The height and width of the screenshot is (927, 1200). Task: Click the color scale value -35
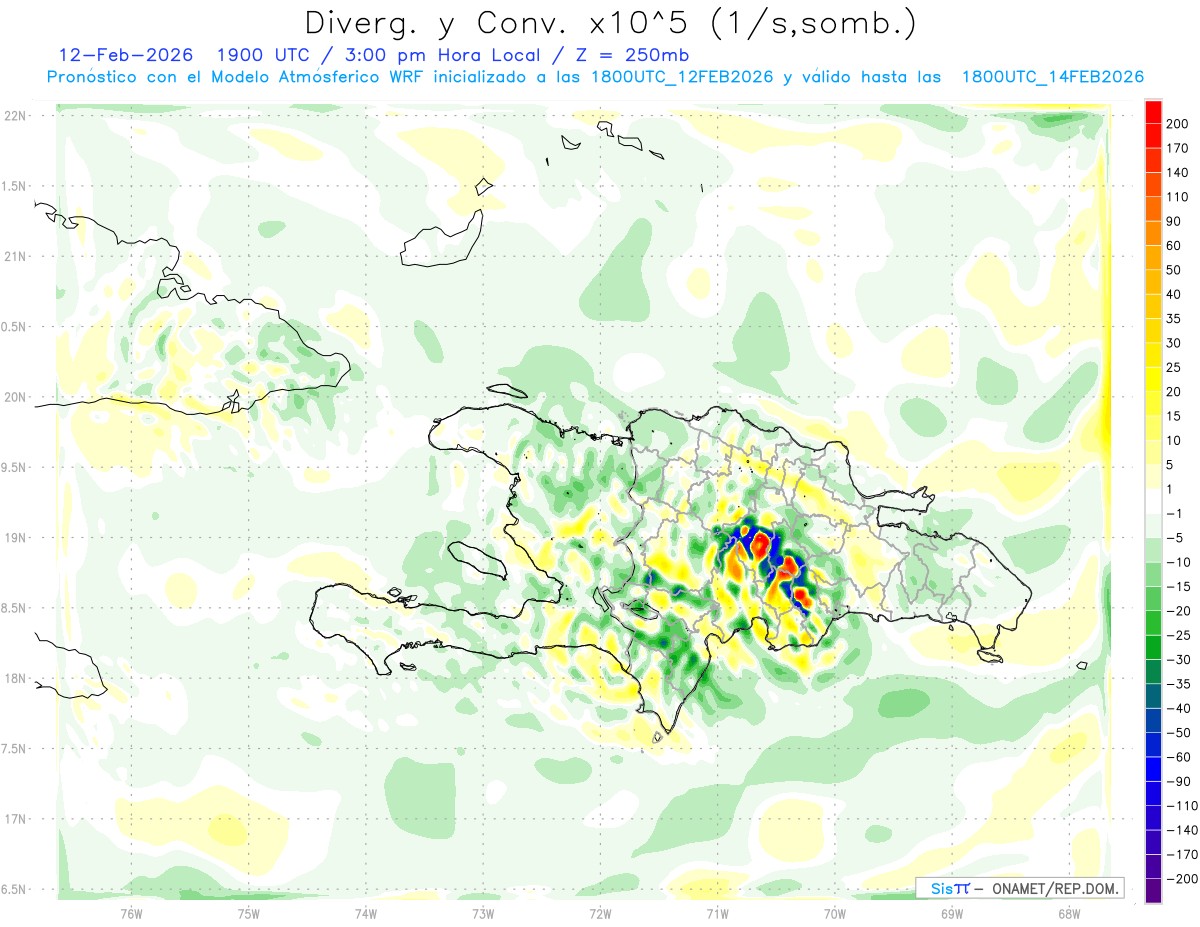tap(1181, 684)
